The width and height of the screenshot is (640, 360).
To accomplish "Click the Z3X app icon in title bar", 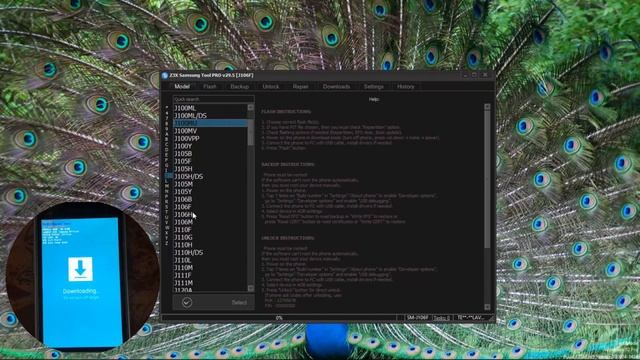I will pos(165,76).
